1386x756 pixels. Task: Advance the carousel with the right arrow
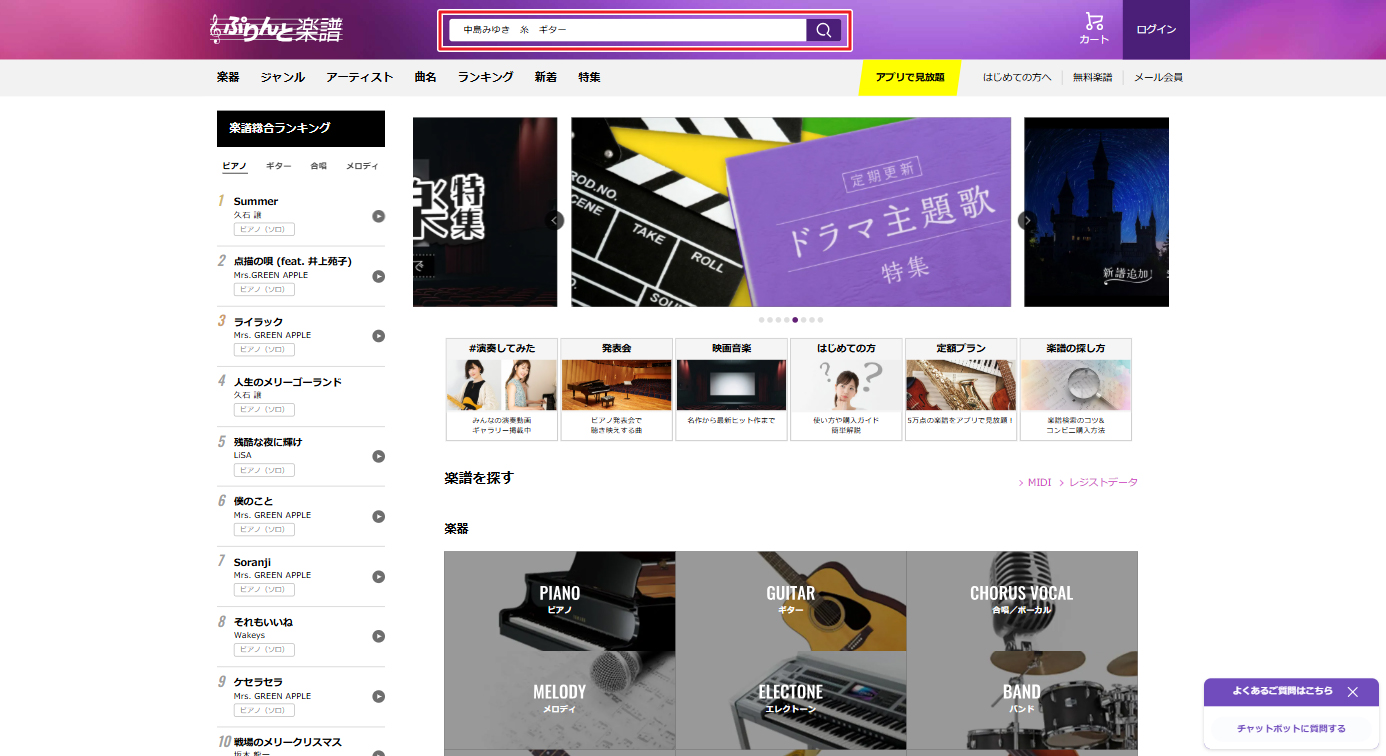[1027, 219]
